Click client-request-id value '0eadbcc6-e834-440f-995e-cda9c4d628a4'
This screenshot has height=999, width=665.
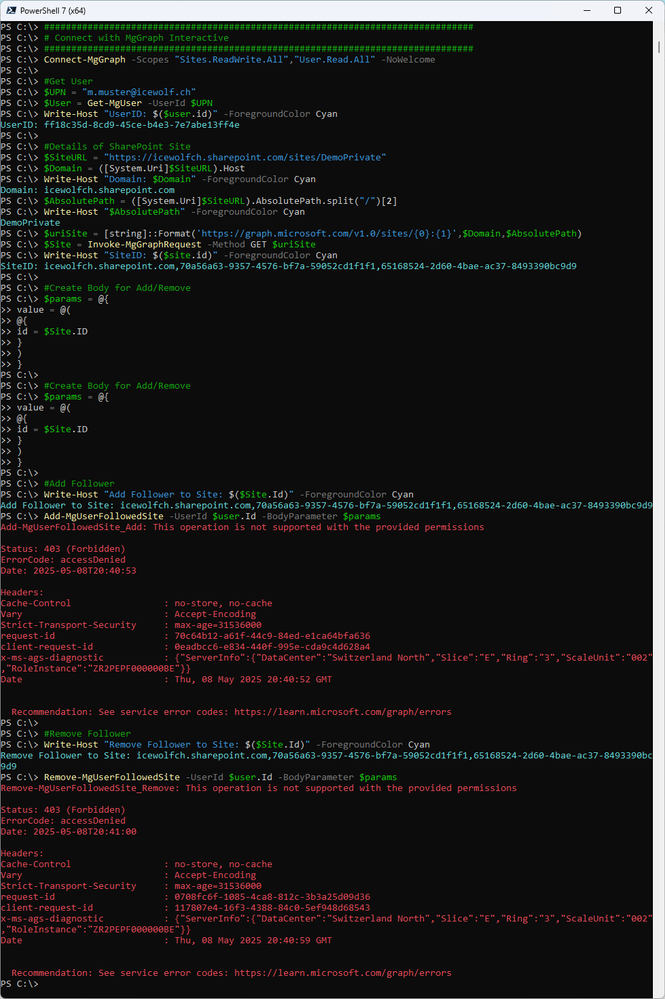click(x=273, y=647)
